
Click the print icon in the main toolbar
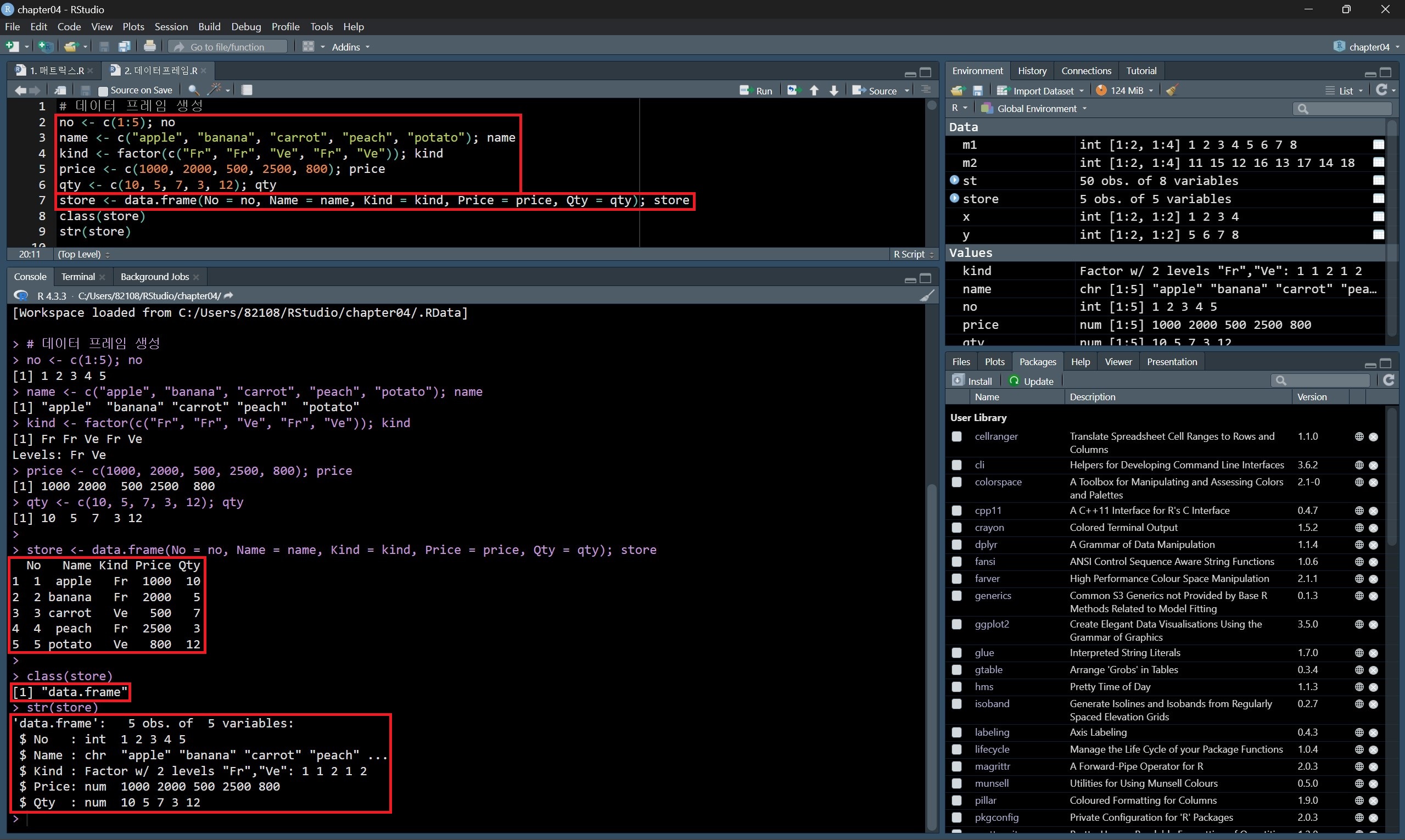coord(149,47)
